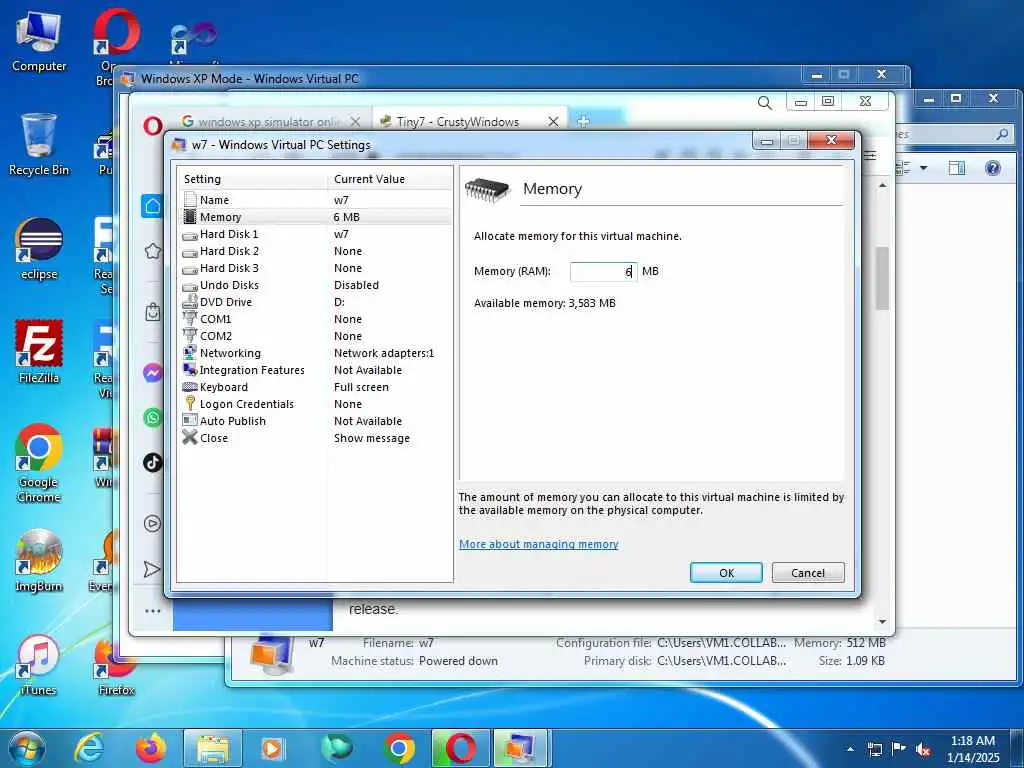Open the Windows Start menu
This screenshot has width=1024, height=768.
click(27, 748)
